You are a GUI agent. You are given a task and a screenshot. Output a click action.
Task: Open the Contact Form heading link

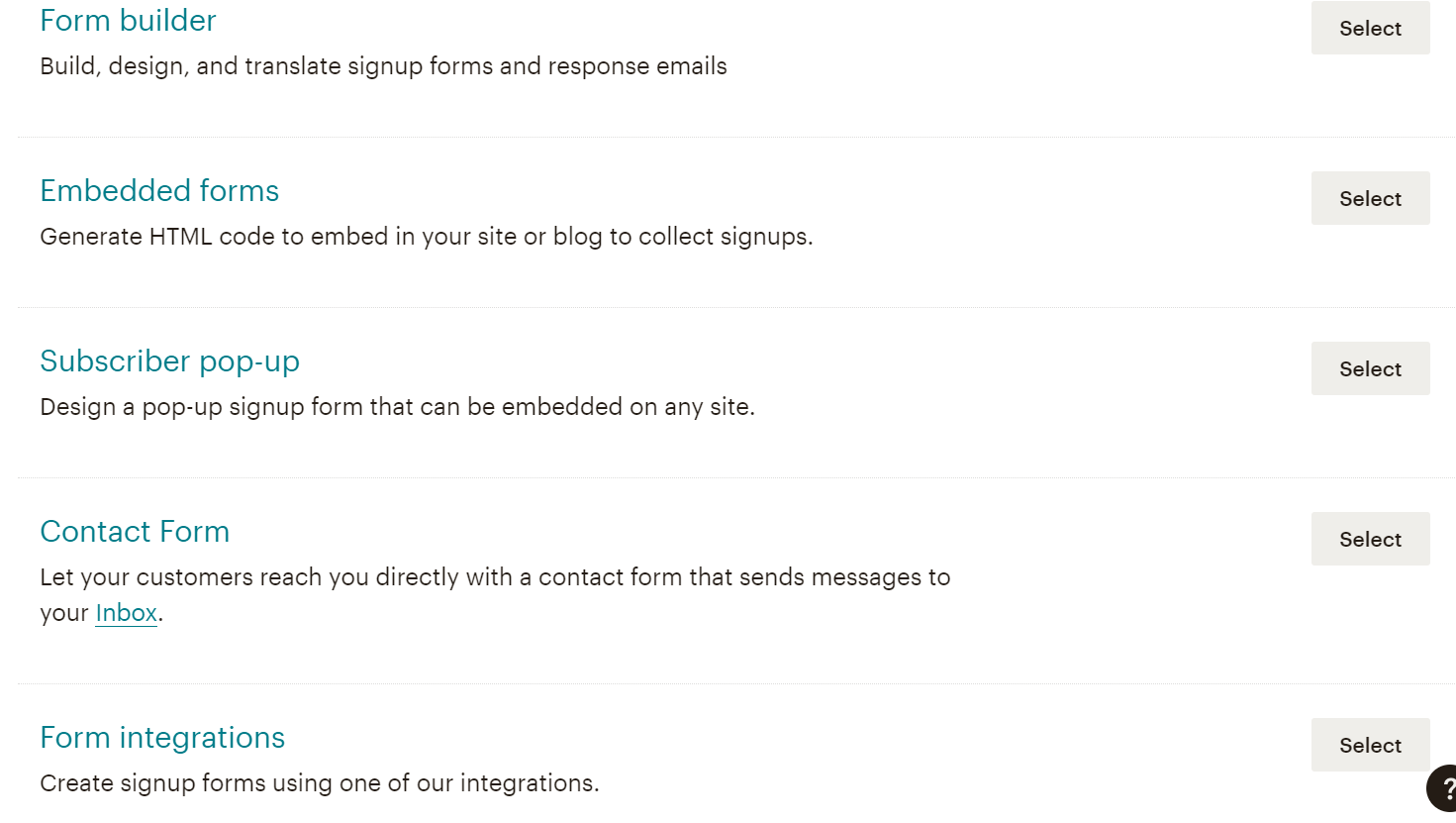coord(135,532)
